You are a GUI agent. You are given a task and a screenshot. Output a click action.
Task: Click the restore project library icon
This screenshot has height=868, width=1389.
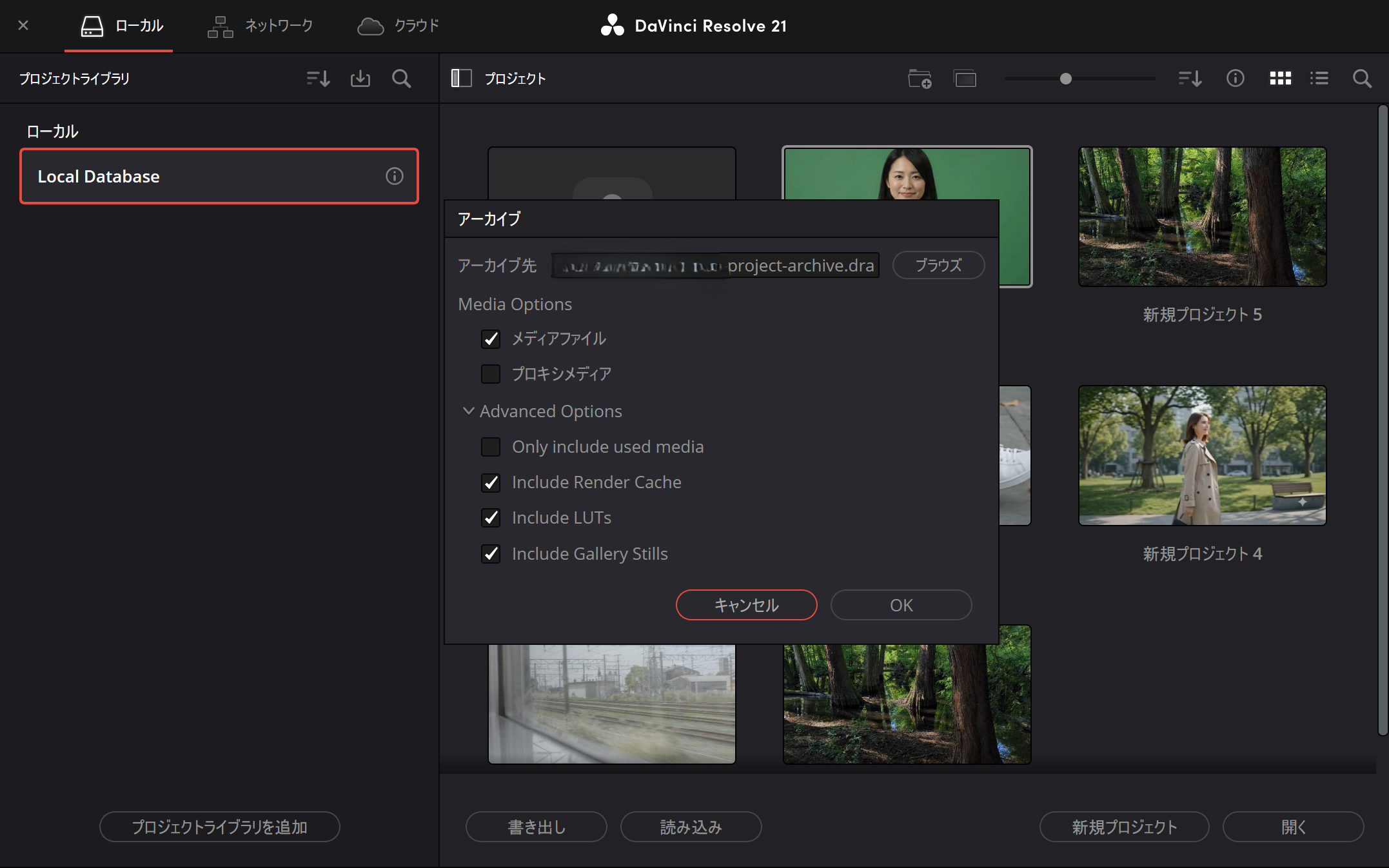click(x=360, y=79)
